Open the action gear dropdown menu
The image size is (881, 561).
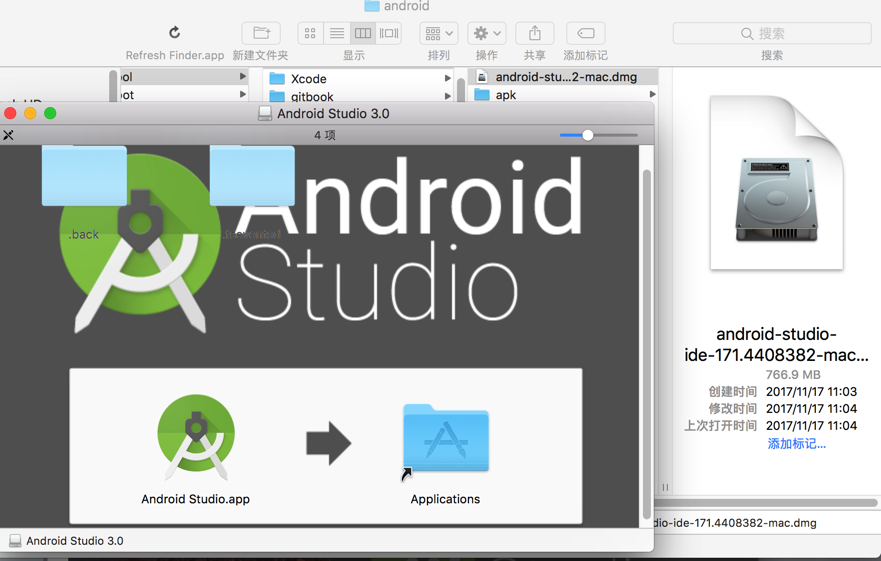tap(487, 33)
